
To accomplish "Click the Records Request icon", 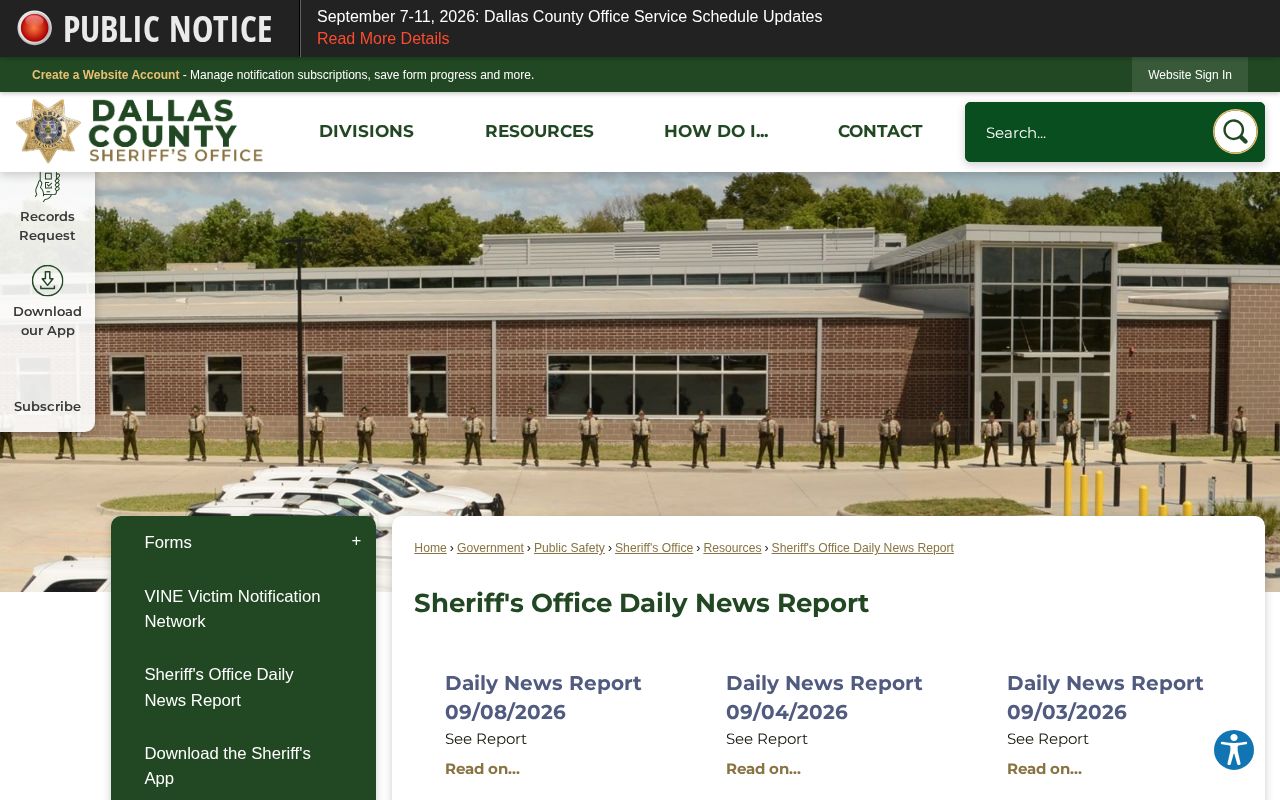I will (x=47, y=186).
